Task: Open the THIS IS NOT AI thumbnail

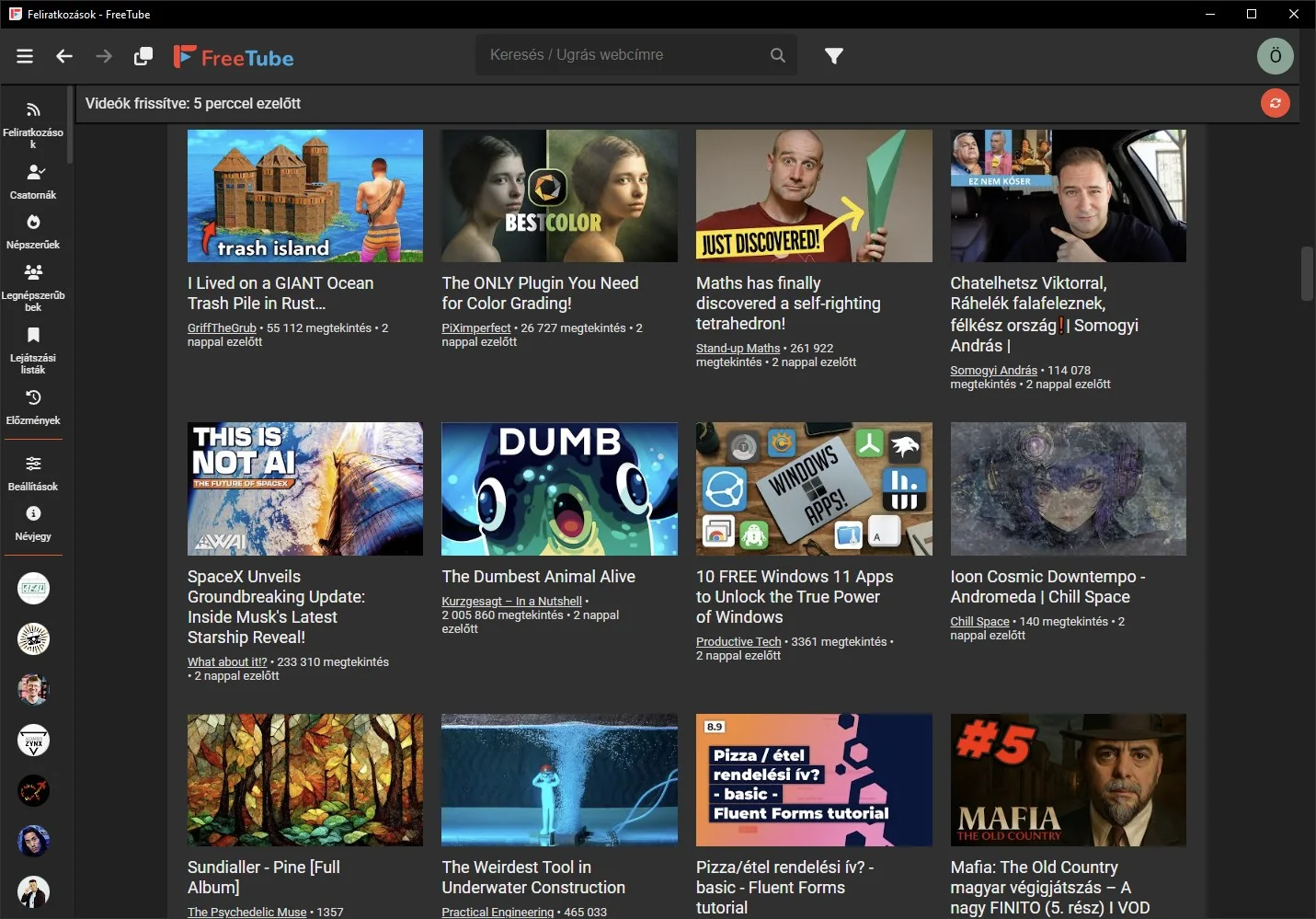Action: coord(305,488)
